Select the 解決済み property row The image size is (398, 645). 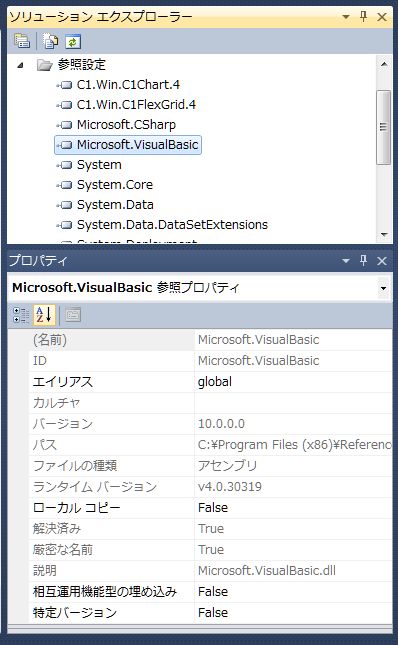click(x=211, y=529)
